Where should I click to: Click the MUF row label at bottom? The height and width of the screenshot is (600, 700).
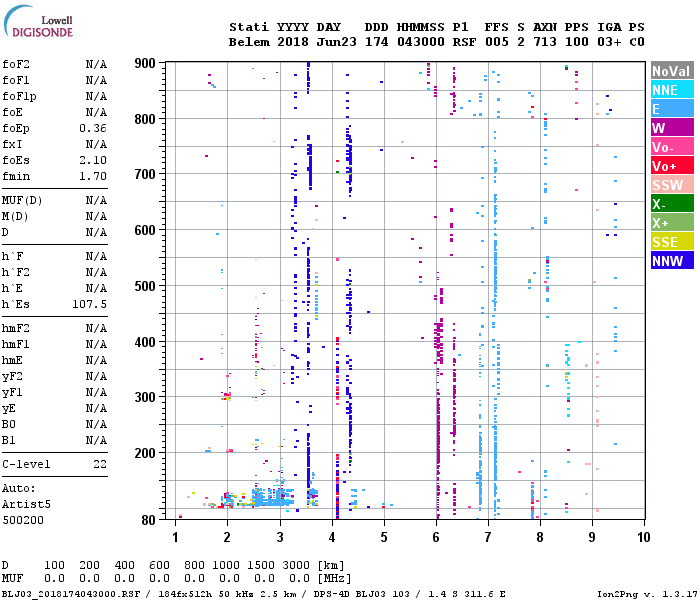click(x=12, y=579)
